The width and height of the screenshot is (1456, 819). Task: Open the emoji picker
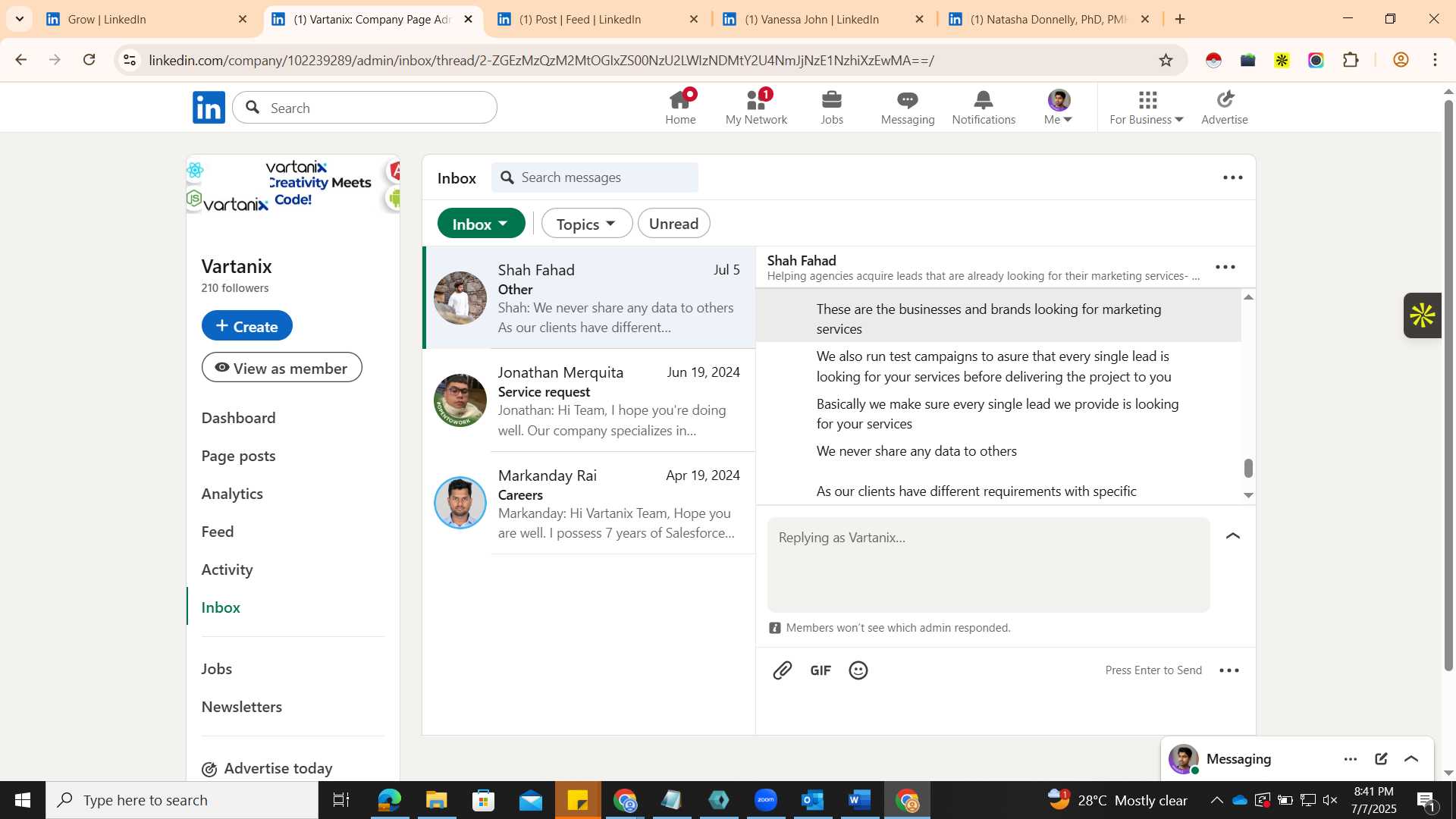pyautogui.click(x=858, y=670)
